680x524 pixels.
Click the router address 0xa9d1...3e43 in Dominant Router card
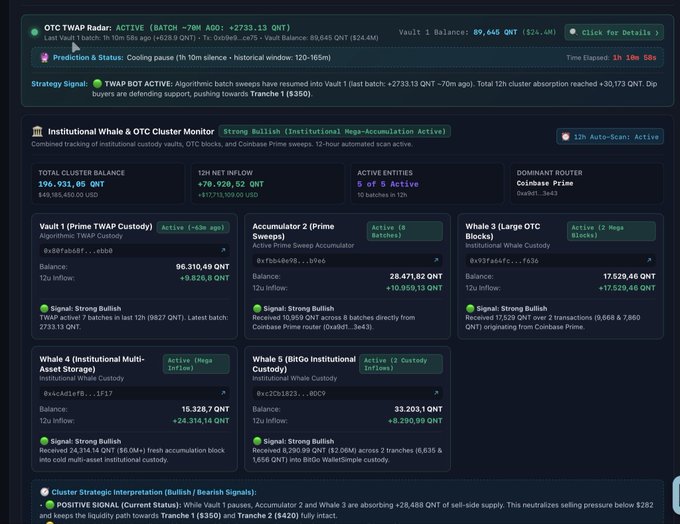coord(537,193)
